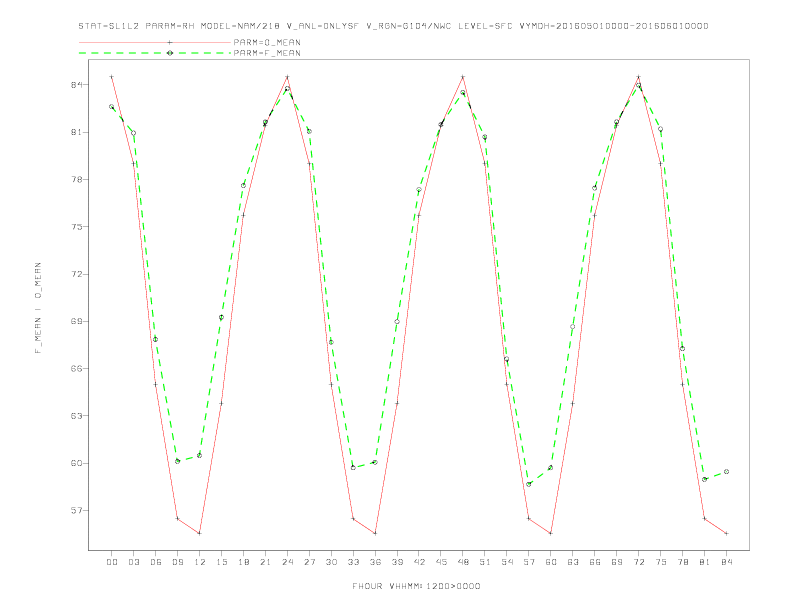
Task: Click the y-axis tick label 63
Action: pyautogui.click(x=76, y=416)
